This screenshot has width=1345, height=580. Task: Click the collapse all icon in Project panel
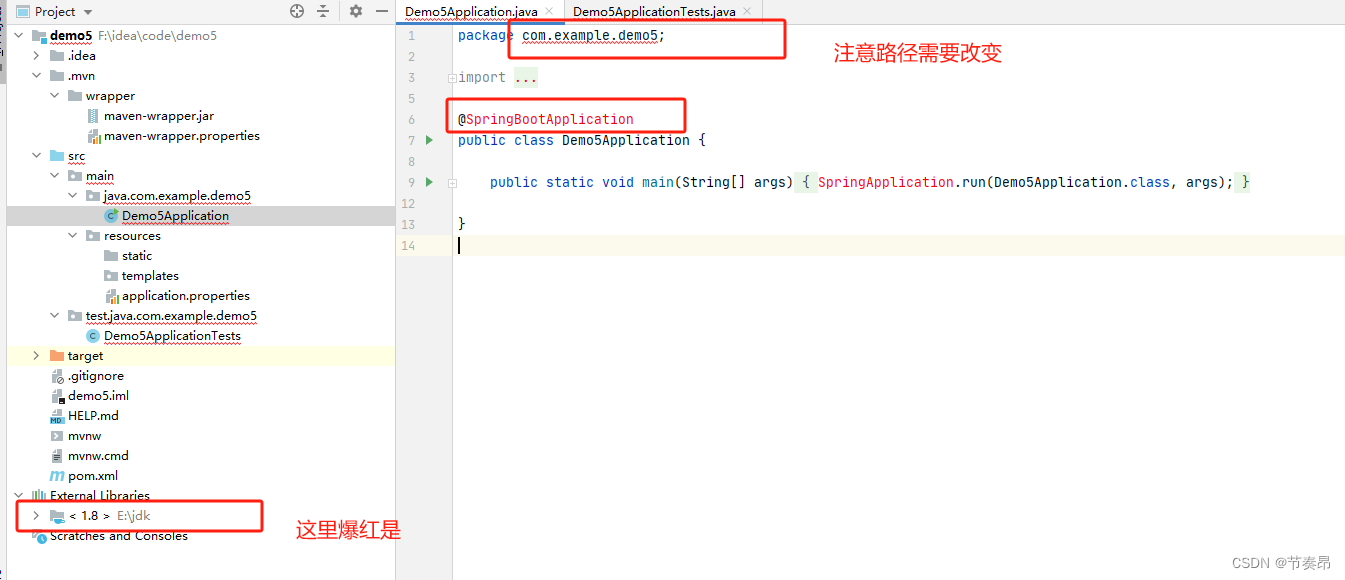coord(323,11)
